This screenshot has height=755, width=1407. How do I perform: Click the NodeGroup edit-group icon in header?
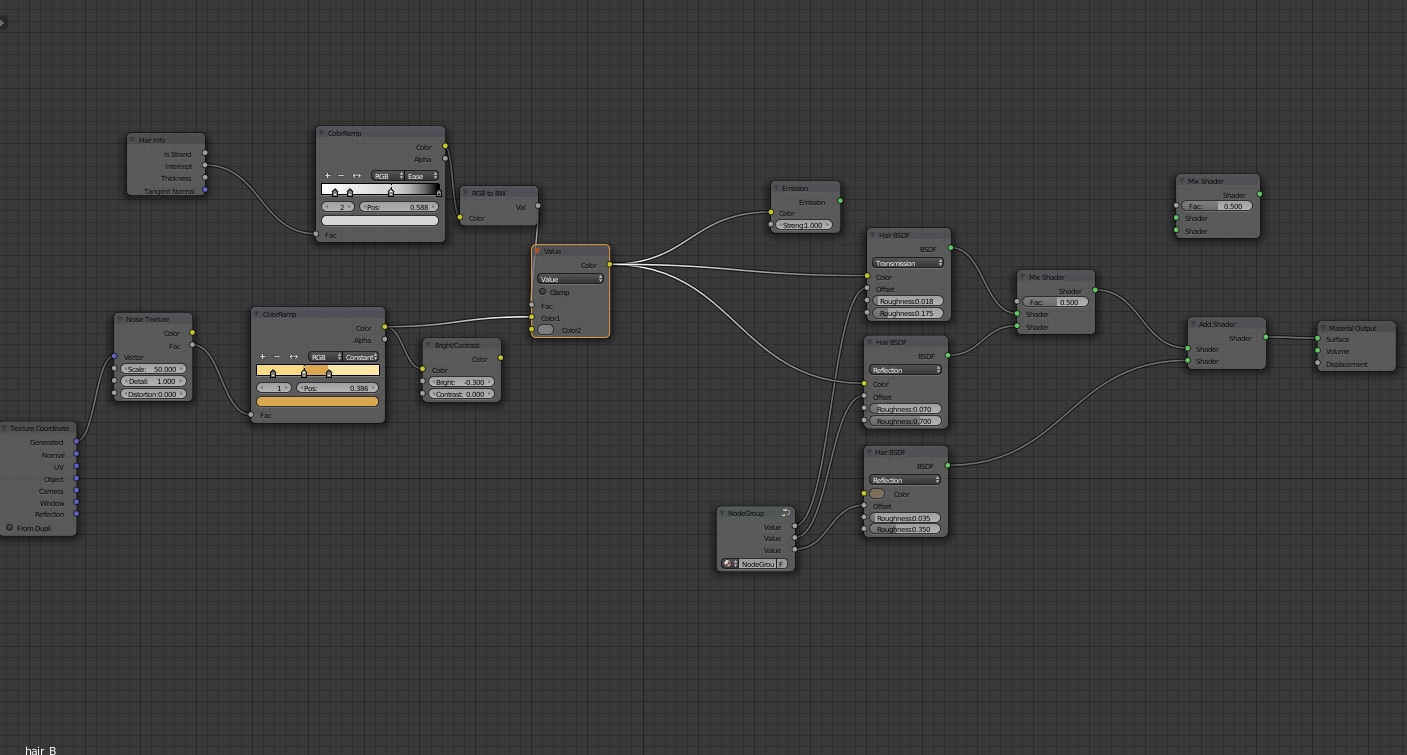pos(786,513)
